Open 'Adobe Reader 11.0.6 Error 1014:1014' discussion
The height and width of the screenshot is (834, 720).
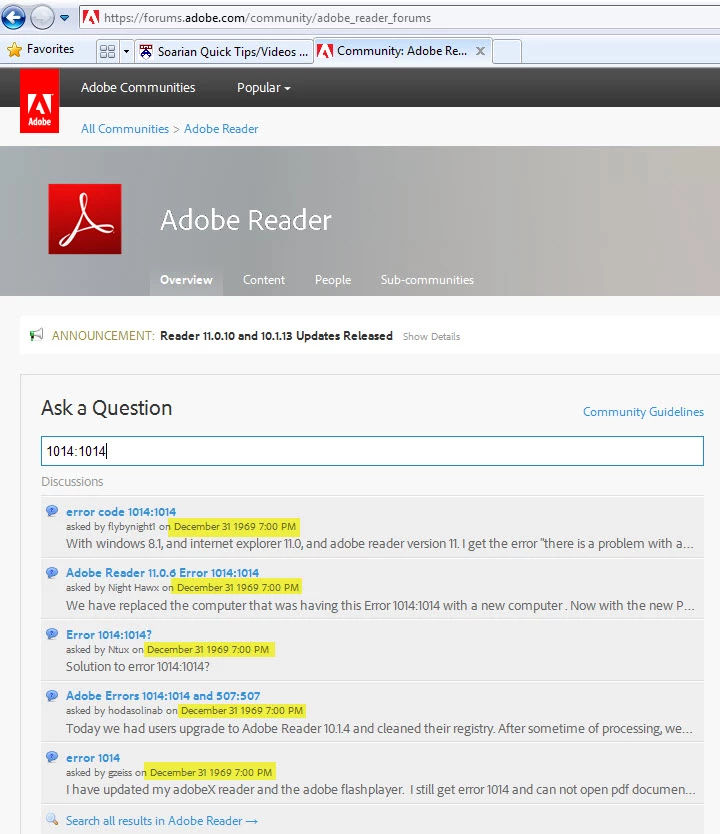point(162,573)
